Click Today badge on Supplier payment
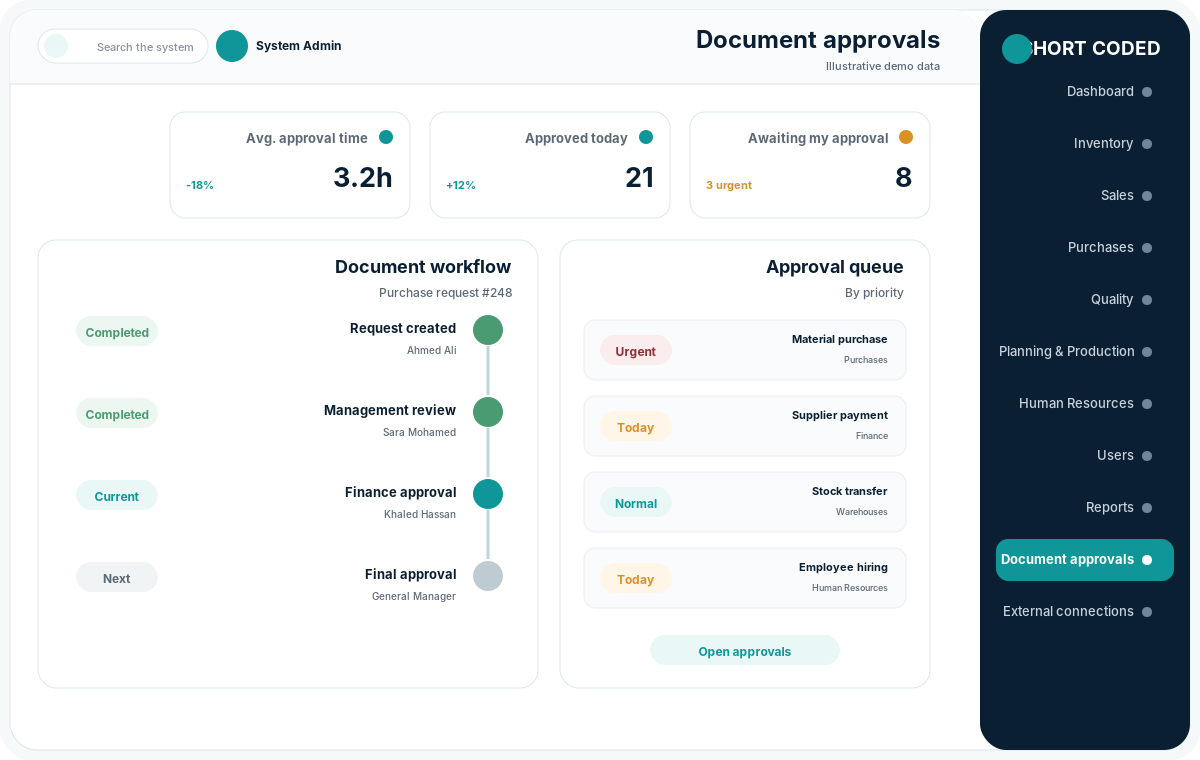This screenshot has width=1200, height=760. click(636, 427)
